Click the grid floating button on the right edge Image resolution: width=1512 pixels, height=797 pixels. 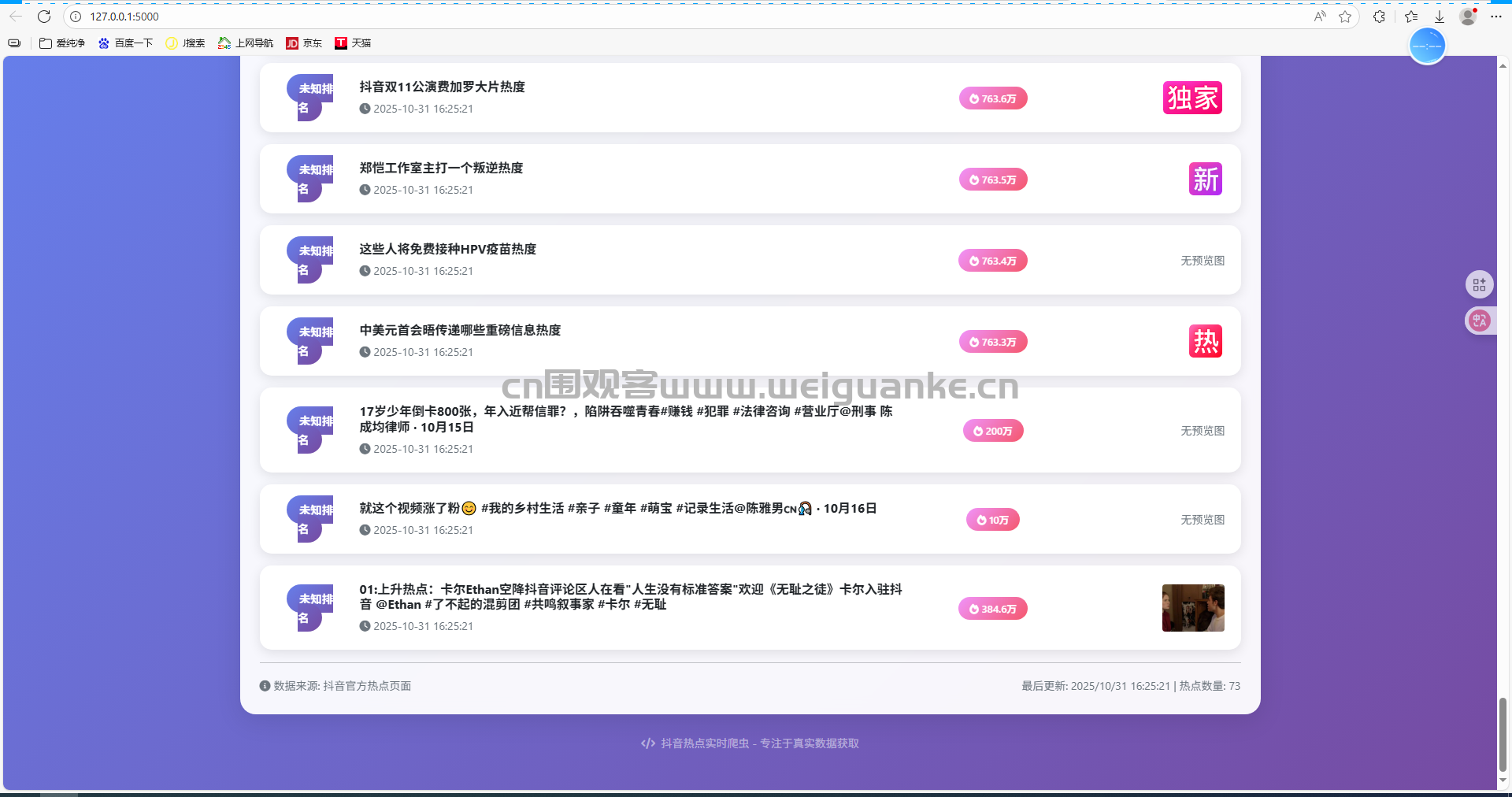coord(1480,284)
